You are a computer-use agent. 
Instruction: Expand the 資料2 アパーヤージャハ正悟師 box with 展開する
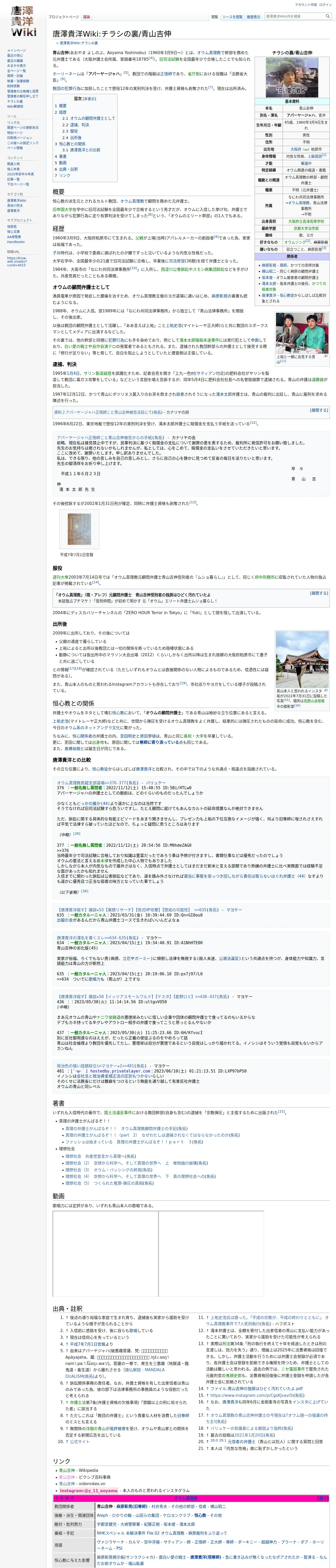point(319,410)
